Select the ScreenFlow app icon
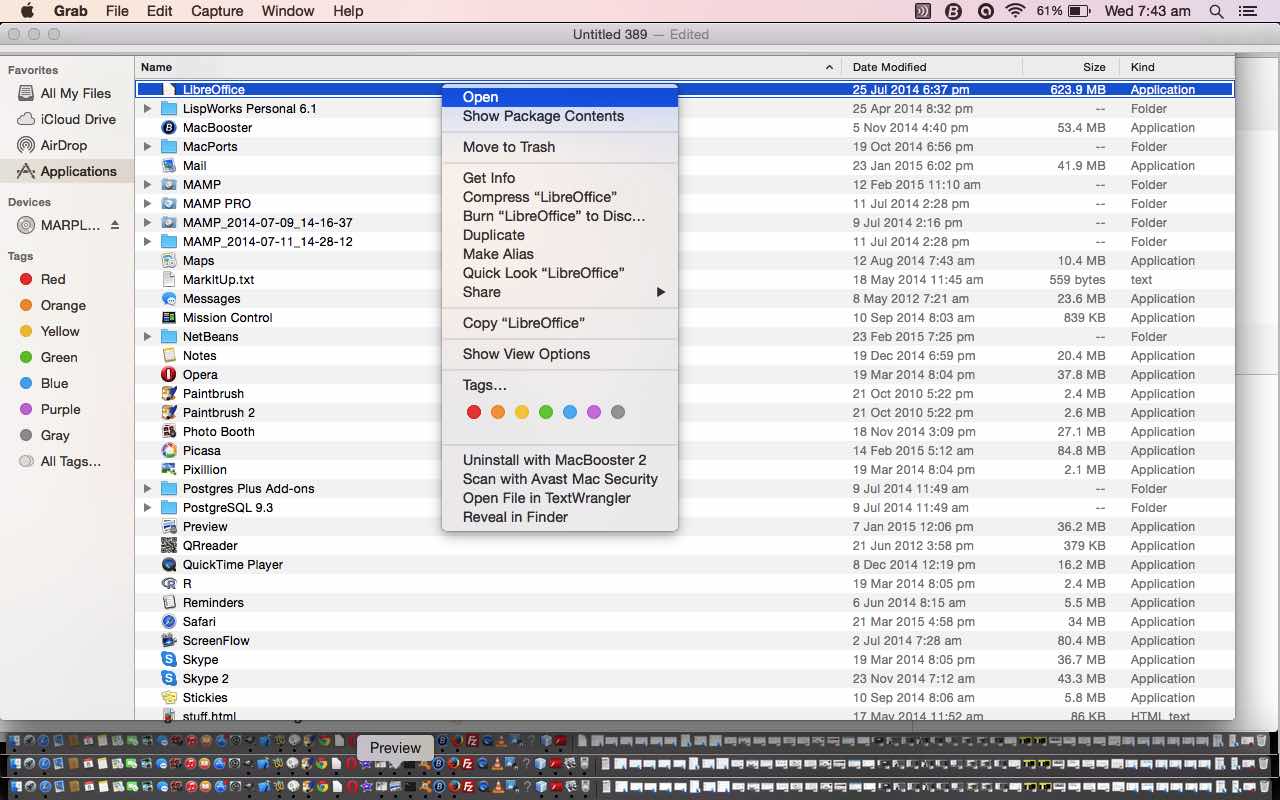The image size is (1280, 800). click(x=169, y=641)
